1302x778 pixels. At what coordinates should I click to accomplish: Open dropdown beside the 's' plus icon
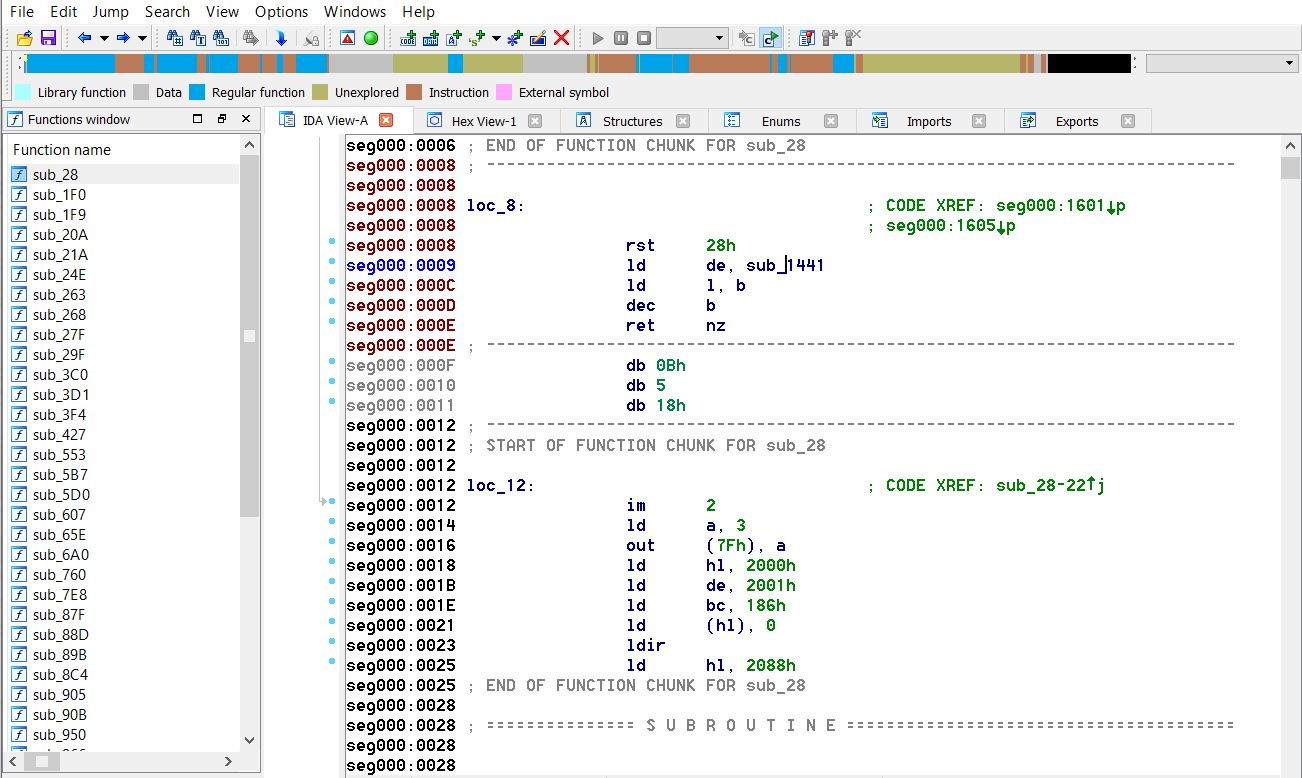496,38
